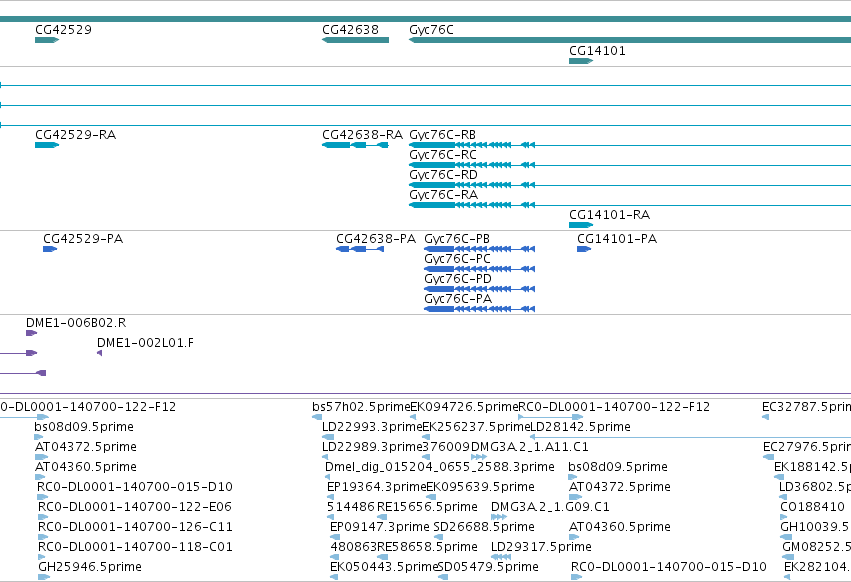Select the EK094726.5prime EST label
Image resolution: width=851 pixels, height=582 pixels.
(x=464, y=407)
